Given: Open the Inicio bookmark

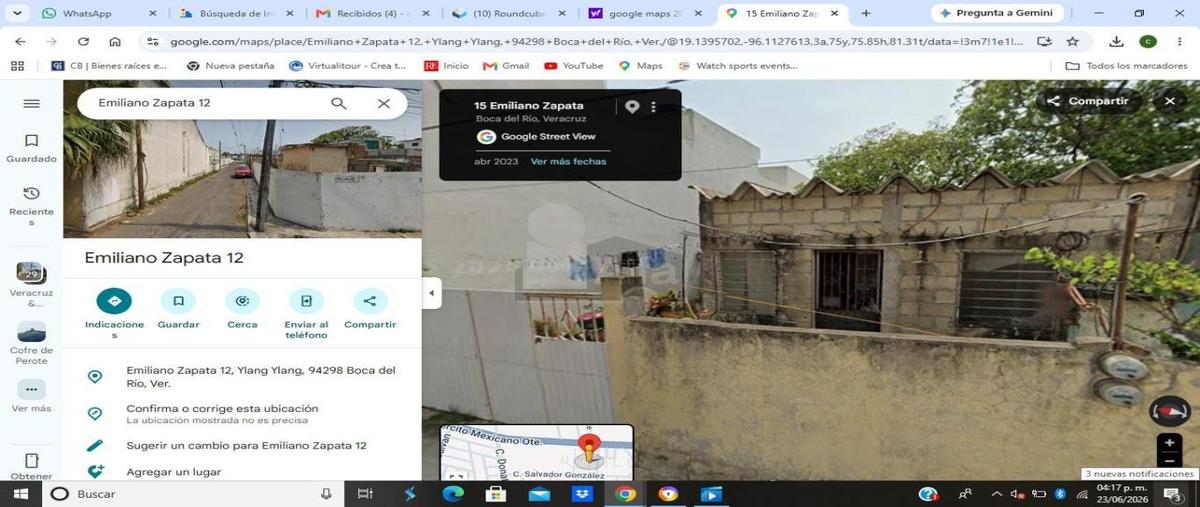Looking at the screenshot, I should [x=446, y=66].
